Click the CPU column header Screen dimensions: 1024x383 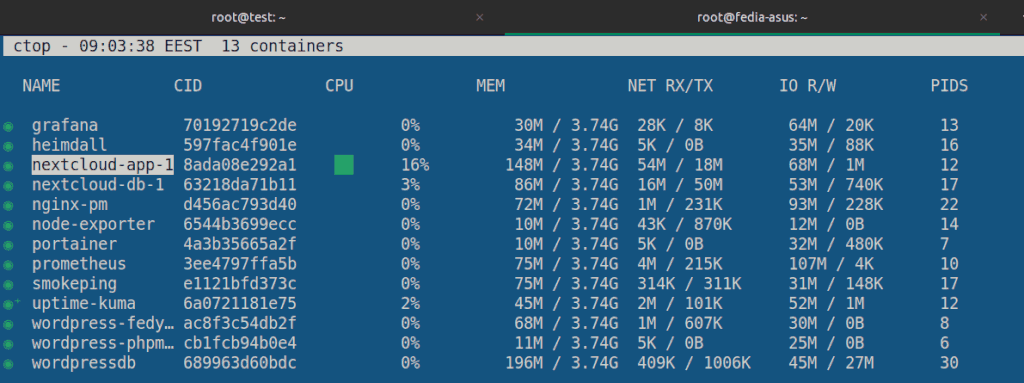point(339,86)
